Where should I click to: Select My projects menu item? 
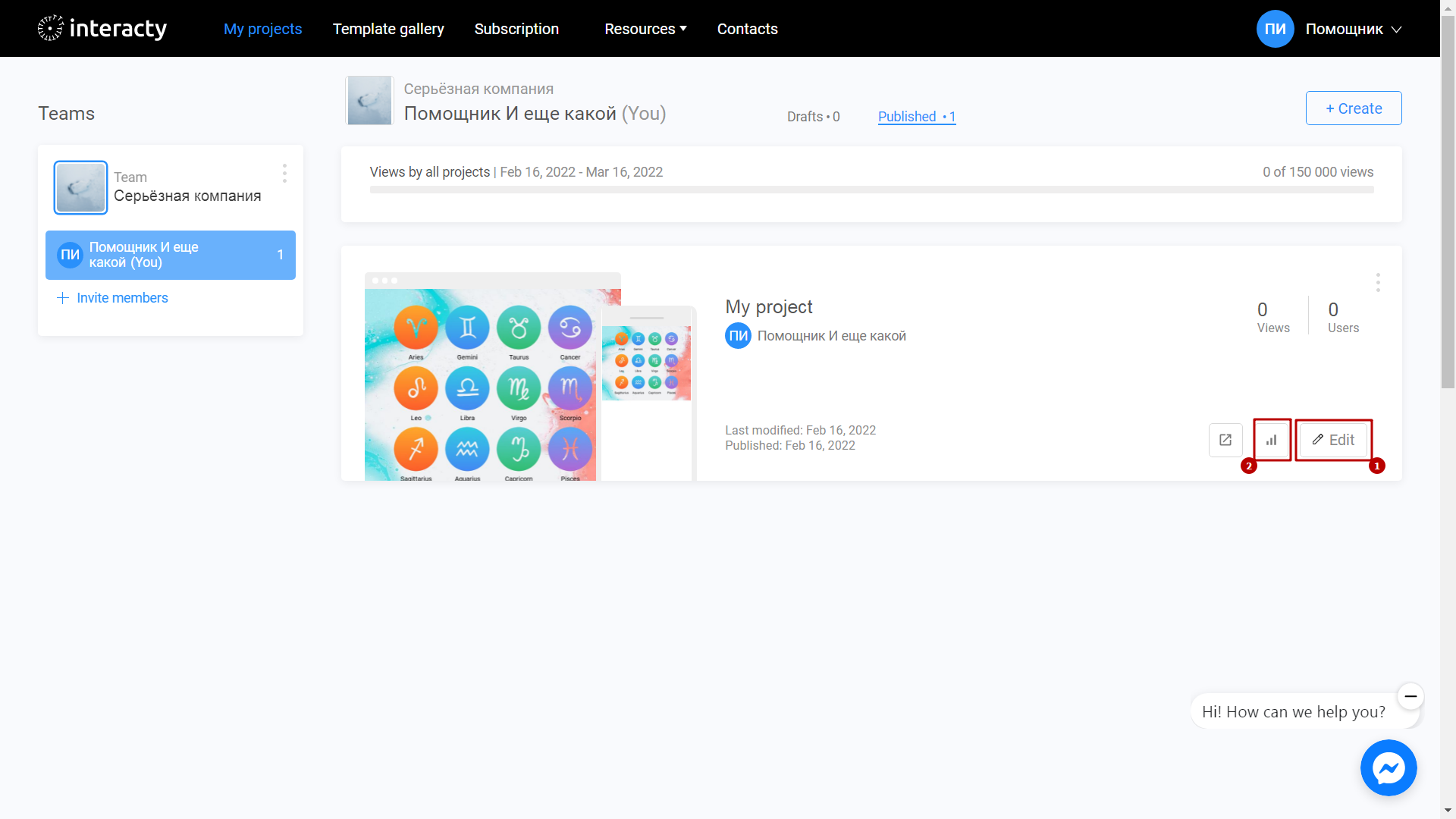pos(262,28)
